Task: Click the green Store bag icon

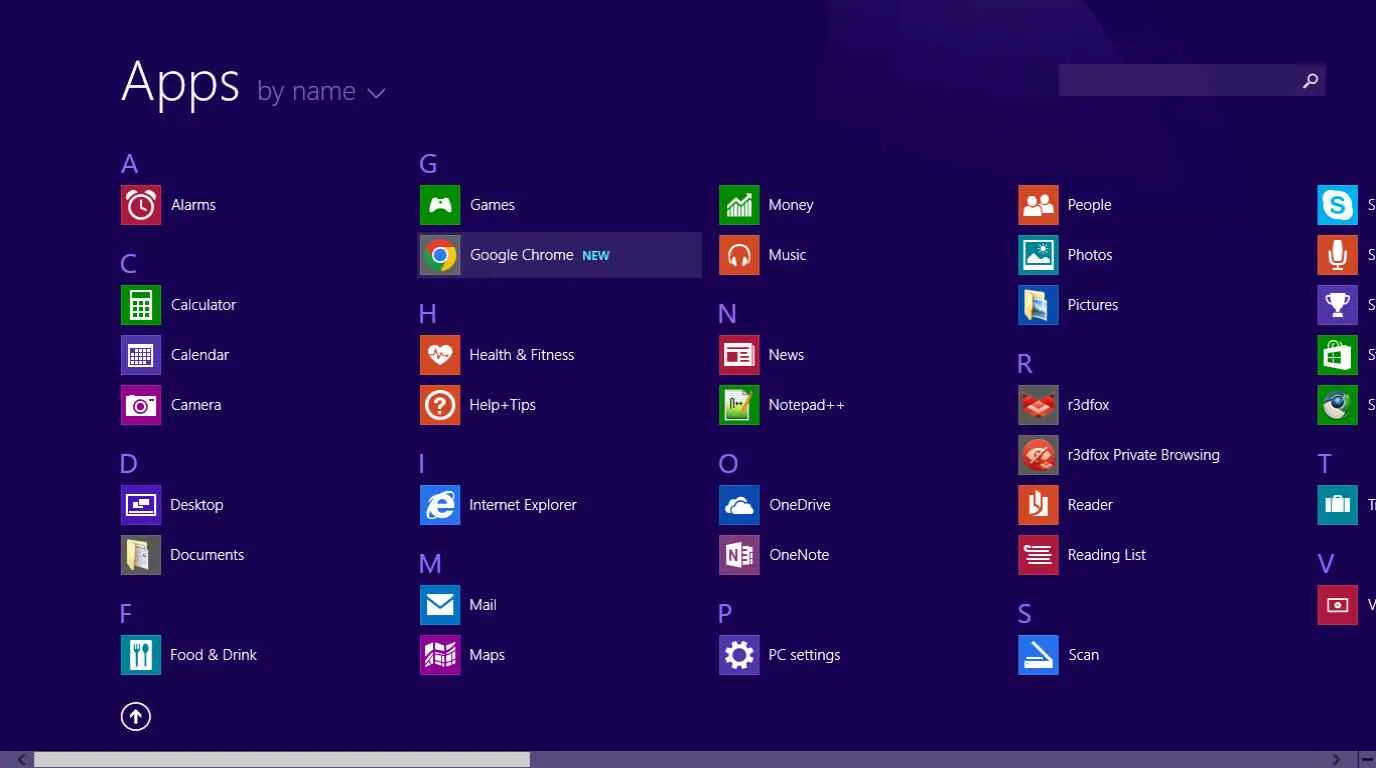Action: [1337, 355]
